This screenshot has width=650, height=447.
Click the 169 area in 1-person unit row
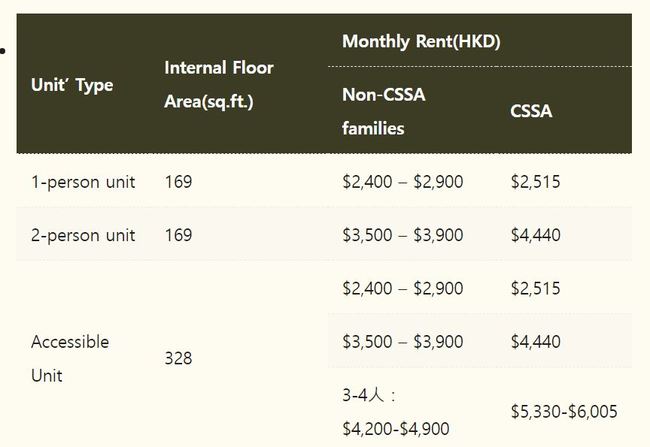click(x=178, y=182)
